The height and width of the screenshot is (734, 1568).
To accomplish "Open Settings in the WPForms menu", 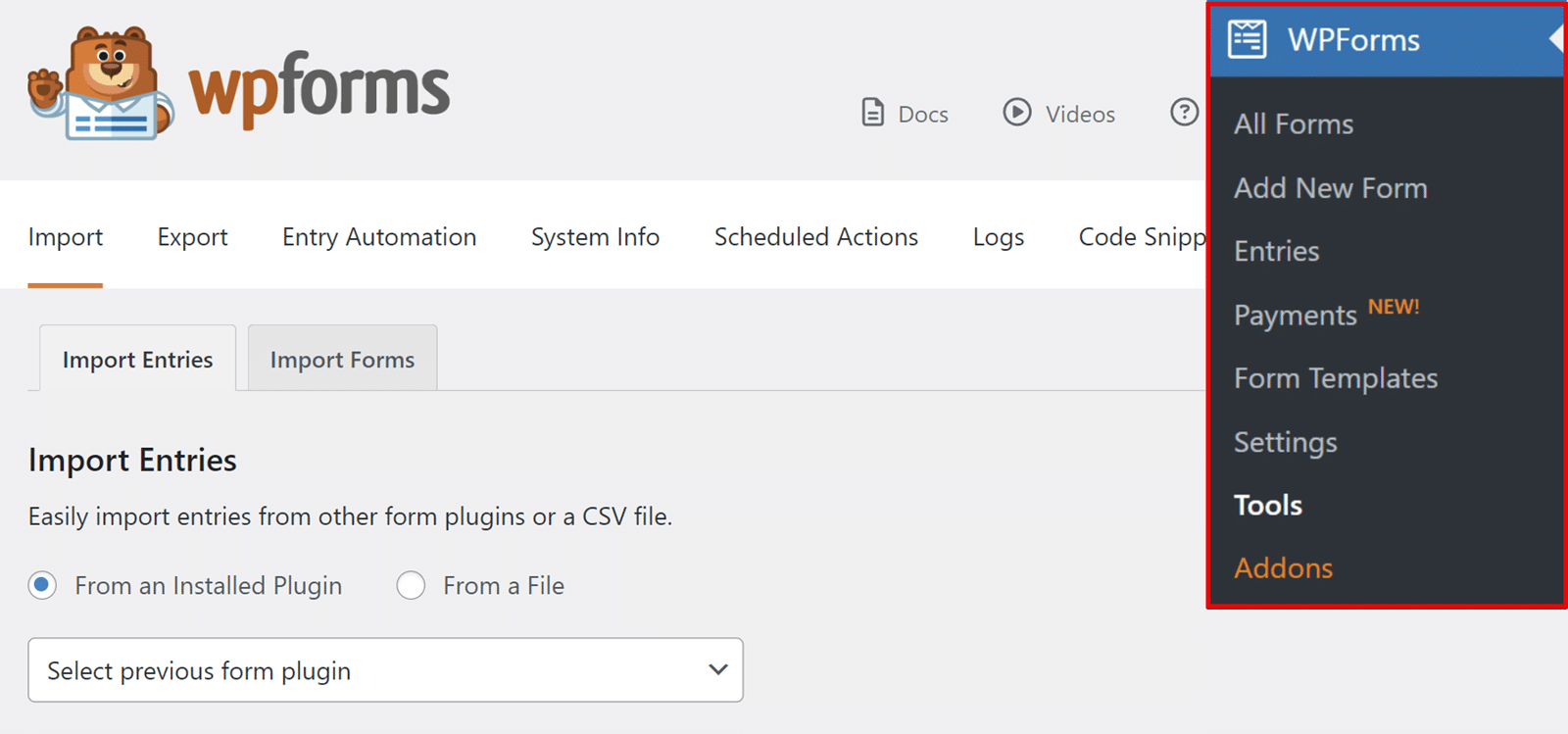I will [1286, 442].
